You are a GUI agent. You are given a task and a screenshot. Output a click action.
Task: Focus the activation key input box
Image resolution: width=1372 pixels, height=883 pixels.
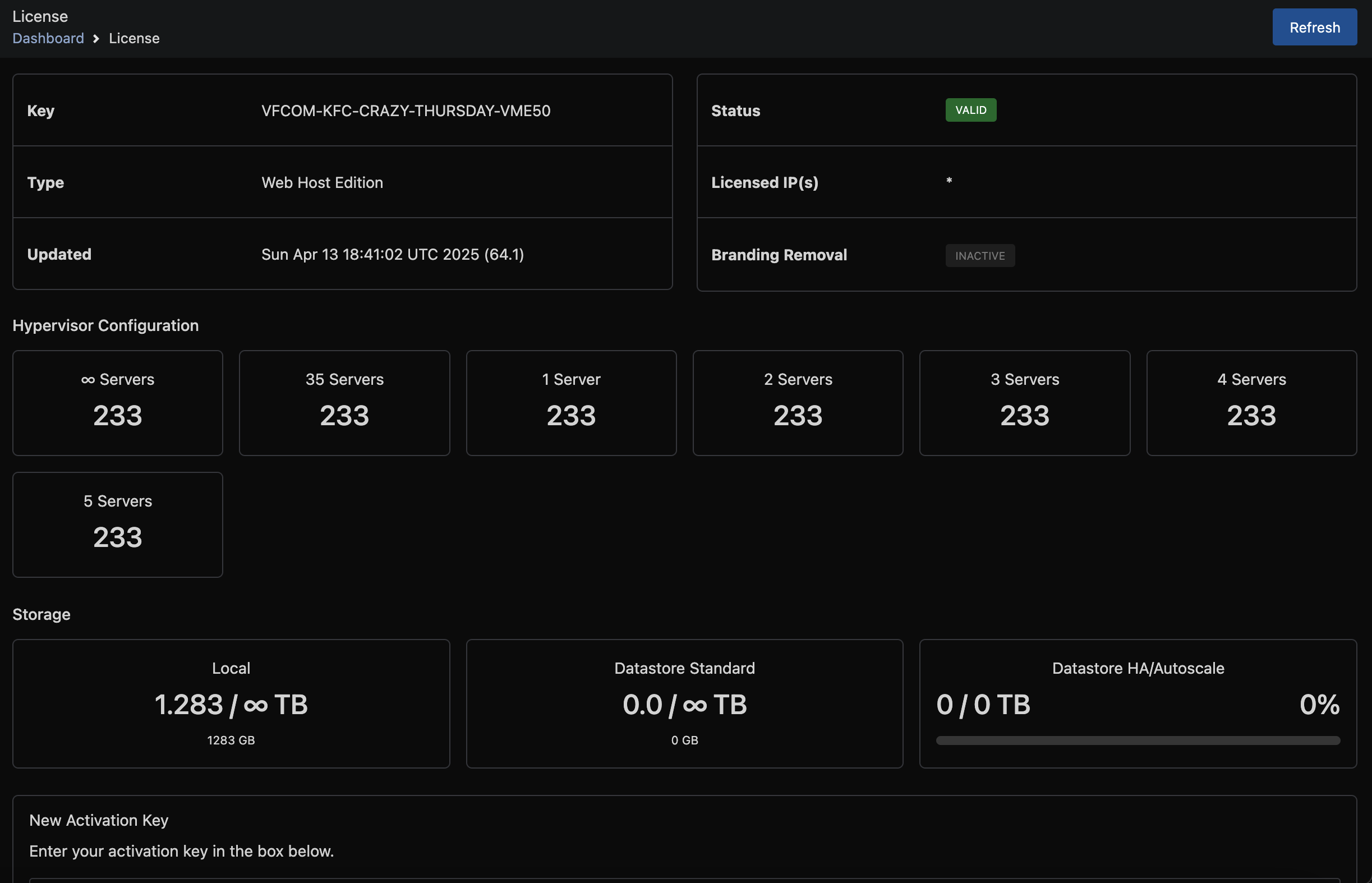(x=684, y=880)
